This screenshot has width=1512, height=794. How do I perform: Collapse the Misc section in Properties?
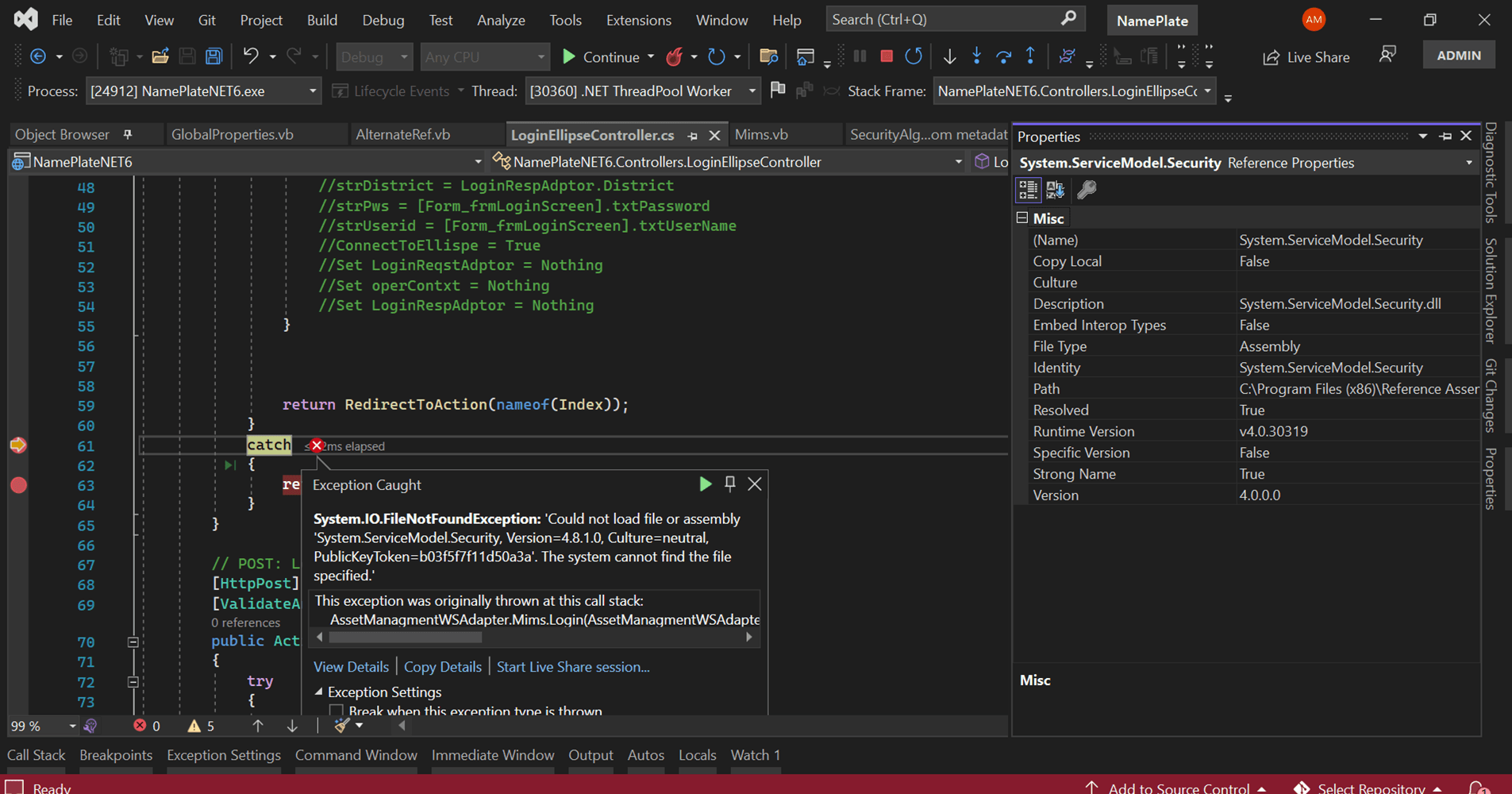tap(1022, 217)
